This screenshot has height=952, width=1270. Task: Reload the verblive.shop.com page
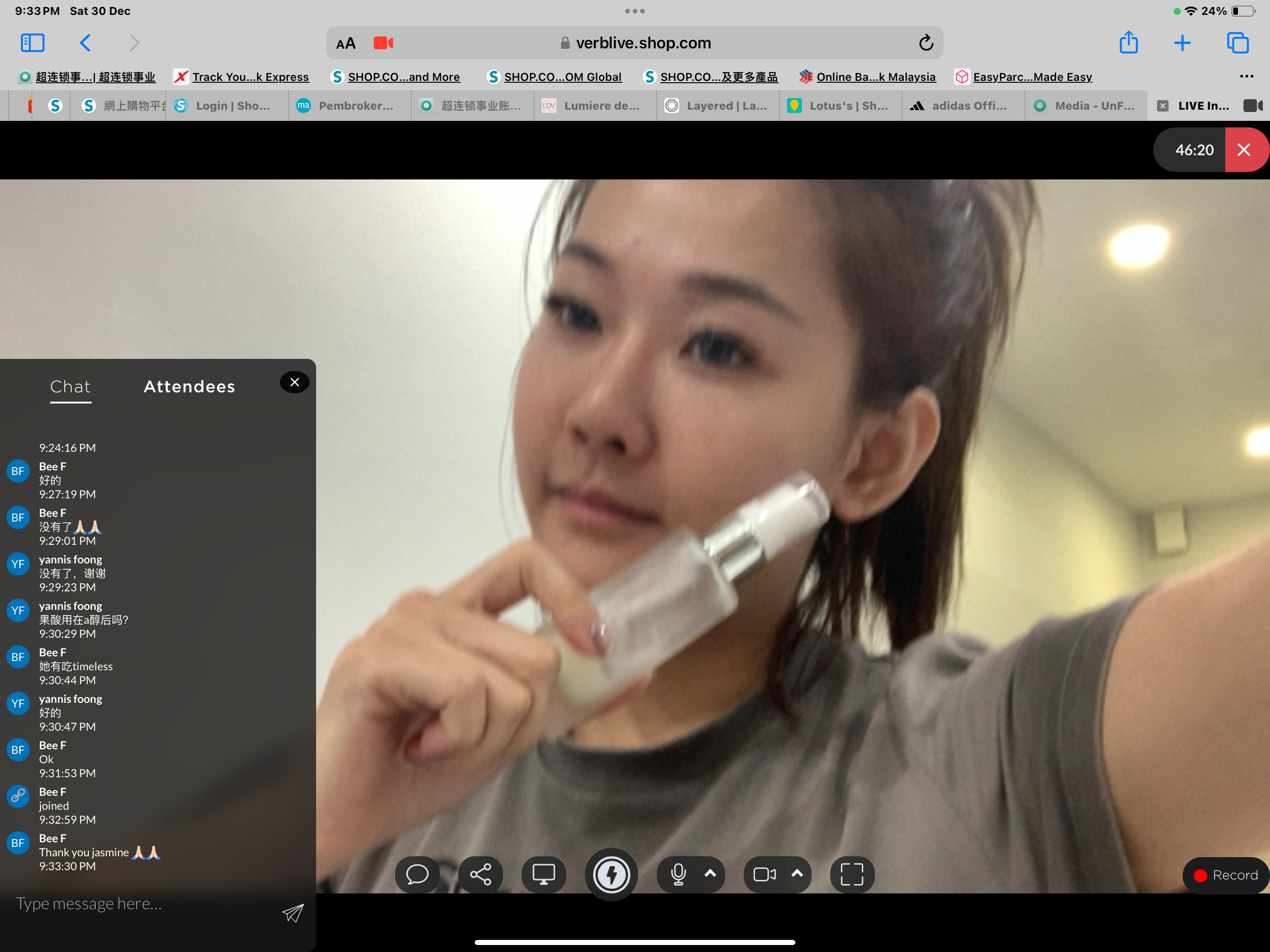click(x=926, y=43)
